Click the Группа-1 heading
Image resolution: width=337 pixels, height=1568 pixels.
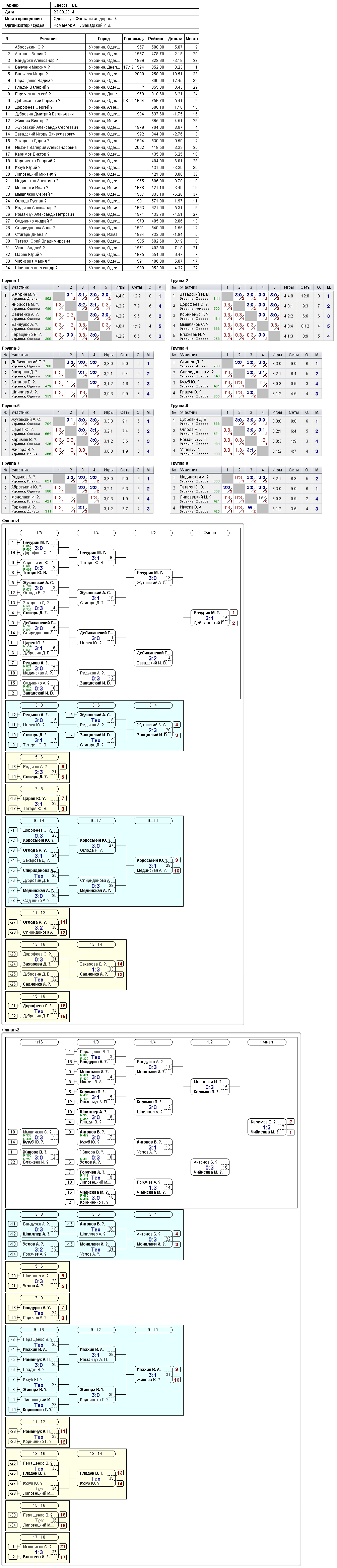point(11,281)
